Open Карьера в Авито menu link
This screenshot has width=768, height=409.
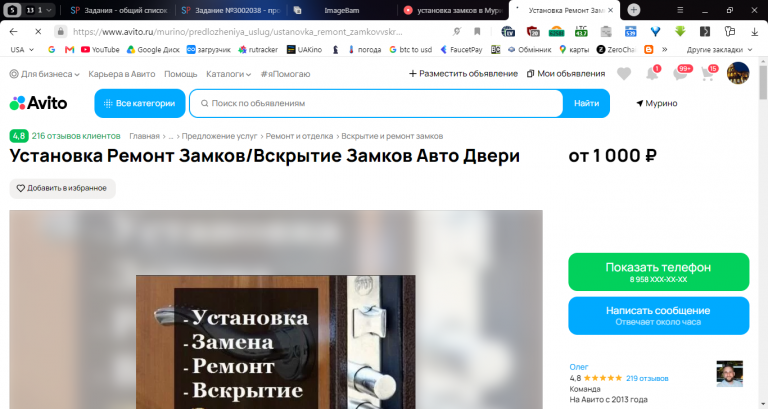point(121,74)
